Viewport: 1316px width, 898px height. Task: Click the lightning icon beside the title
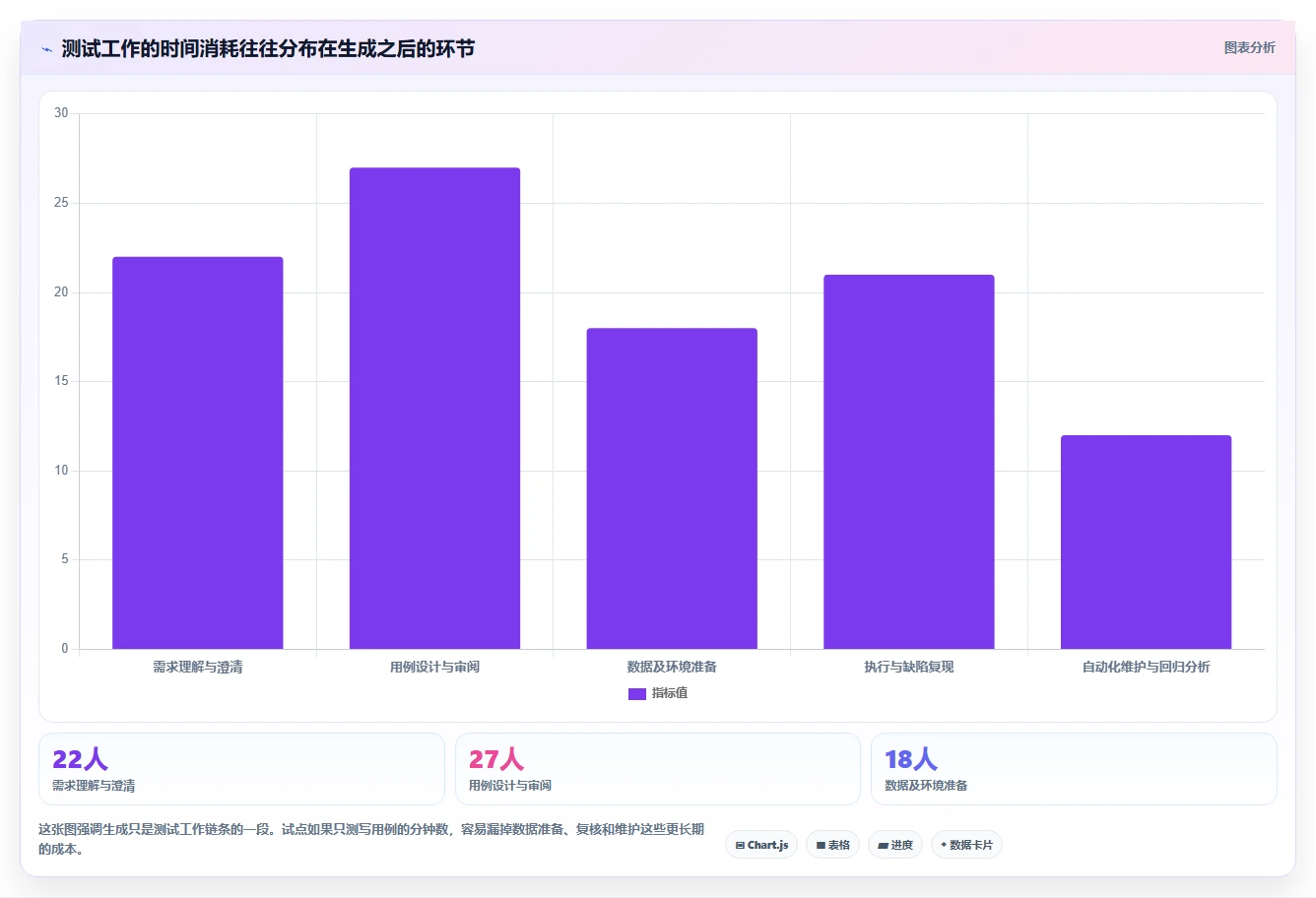pyautogui.click(x=46, y=48)
